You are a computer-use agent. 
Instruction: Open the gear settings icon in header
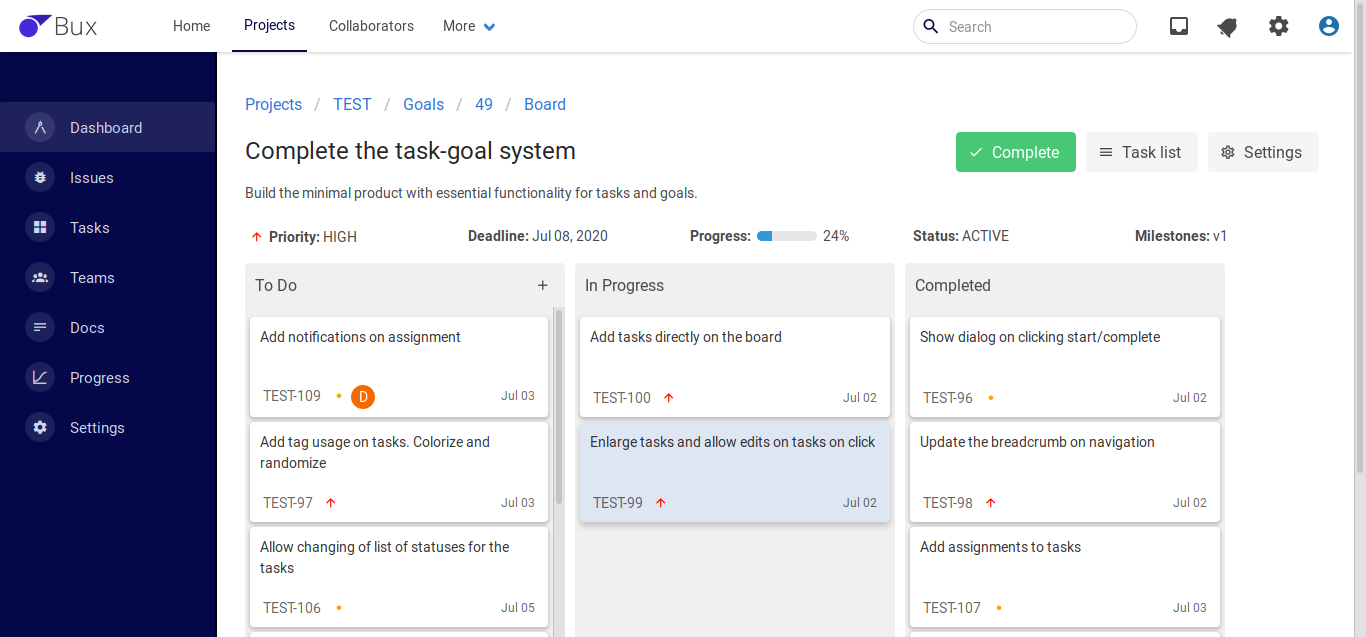pyautogui.click(x=1279, y=26)
